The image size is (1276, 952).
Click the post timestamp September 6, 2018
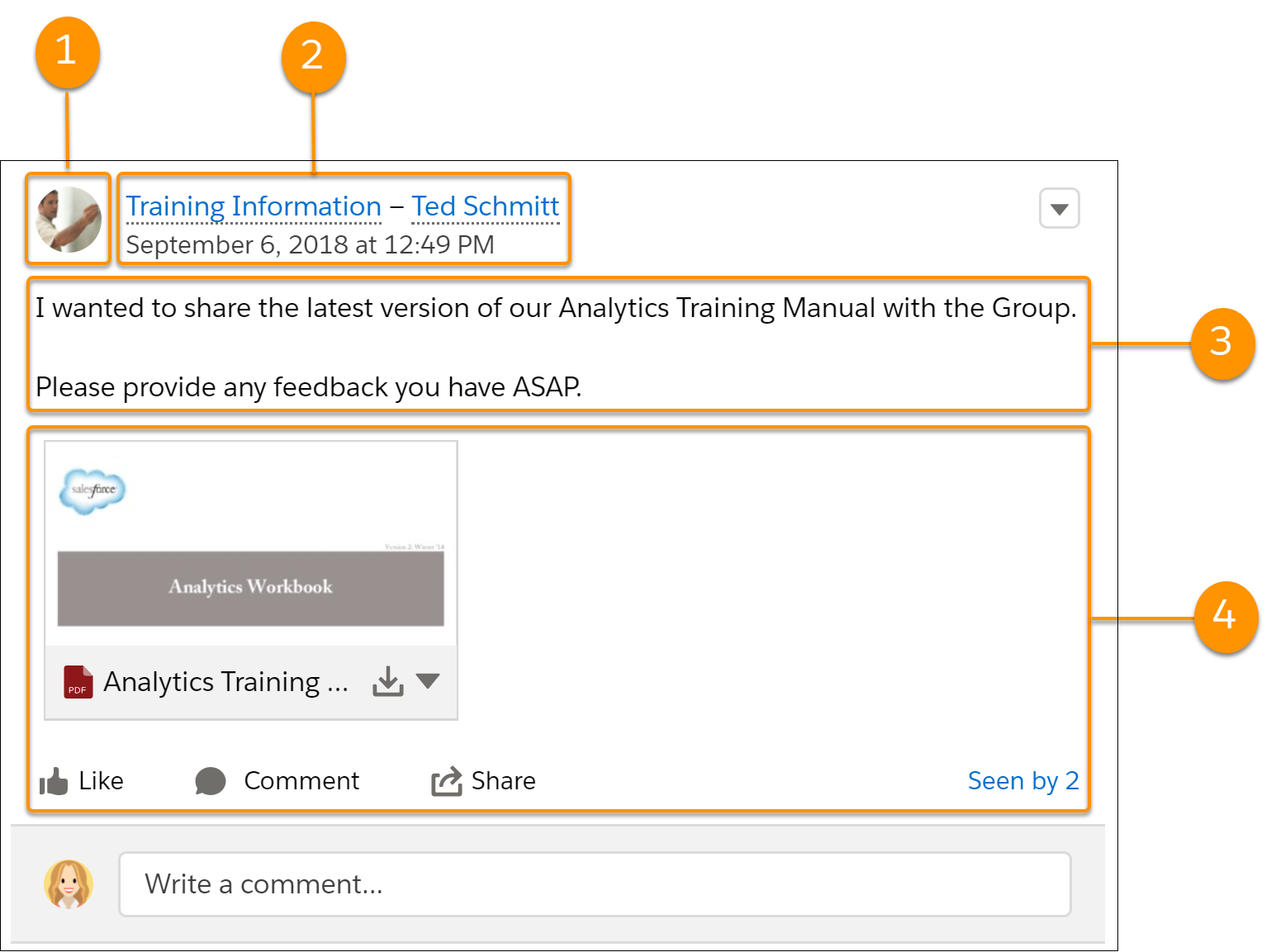click(x=310, y=245)
